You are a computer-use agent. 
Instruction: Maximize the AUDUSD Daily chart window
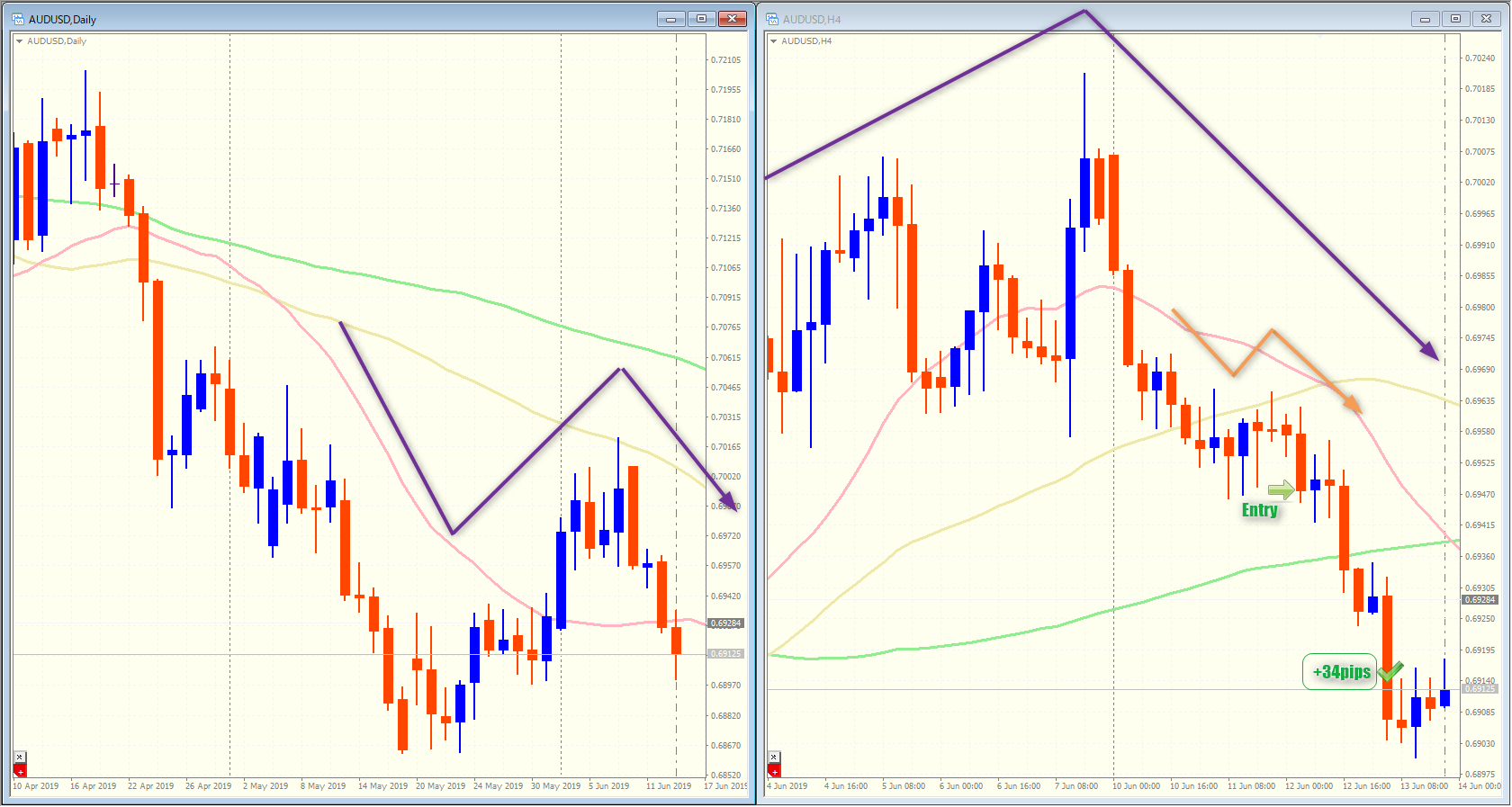click(702, 19)
